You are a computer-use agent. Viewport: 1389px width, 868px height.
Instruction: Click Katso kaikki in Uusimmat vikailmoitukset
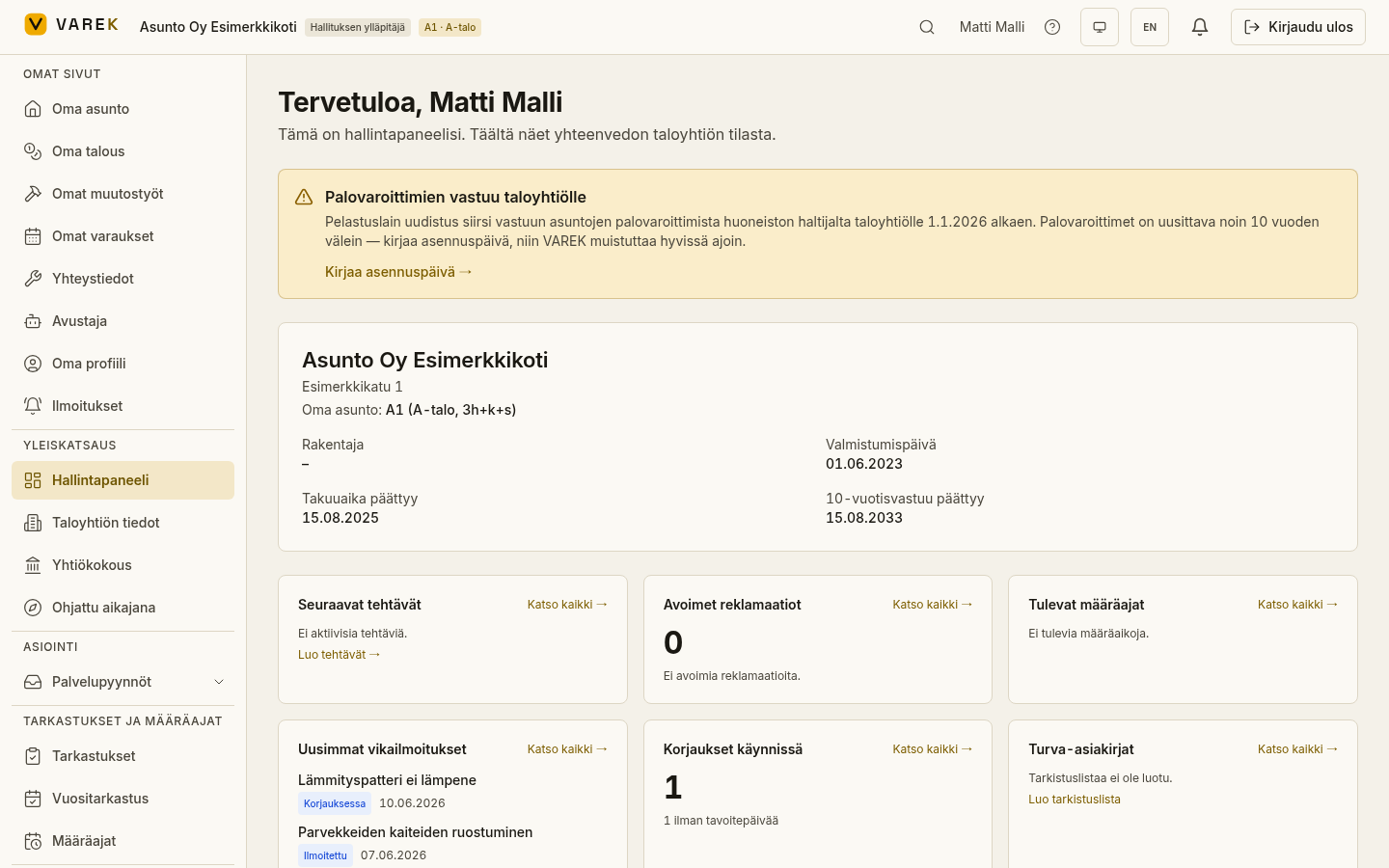(567, 749)
